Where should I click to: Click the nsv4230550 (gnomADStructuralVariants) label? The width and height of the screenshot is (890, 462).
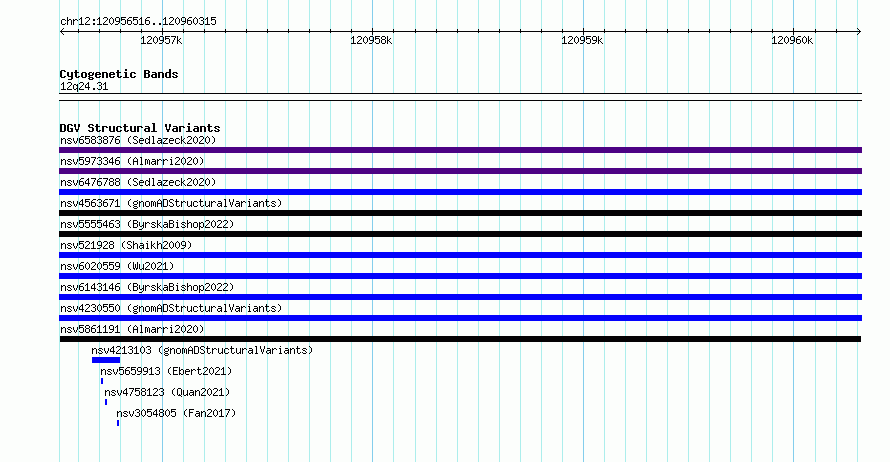click(171, 308)
